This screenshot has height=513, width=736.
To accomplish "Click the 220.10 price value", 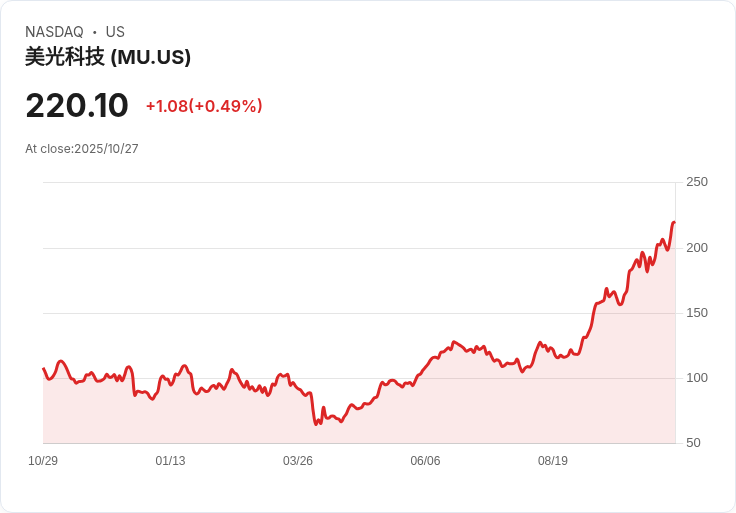I will pos(77,106).
